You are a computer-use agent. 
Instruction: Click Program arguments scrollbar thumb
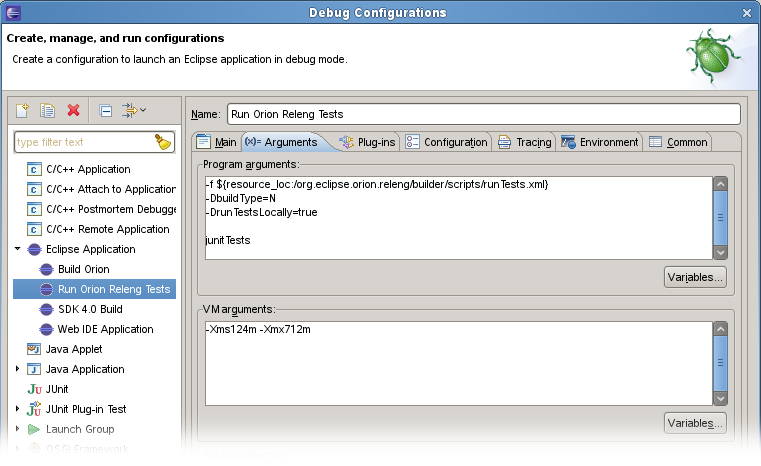point(720,218)
